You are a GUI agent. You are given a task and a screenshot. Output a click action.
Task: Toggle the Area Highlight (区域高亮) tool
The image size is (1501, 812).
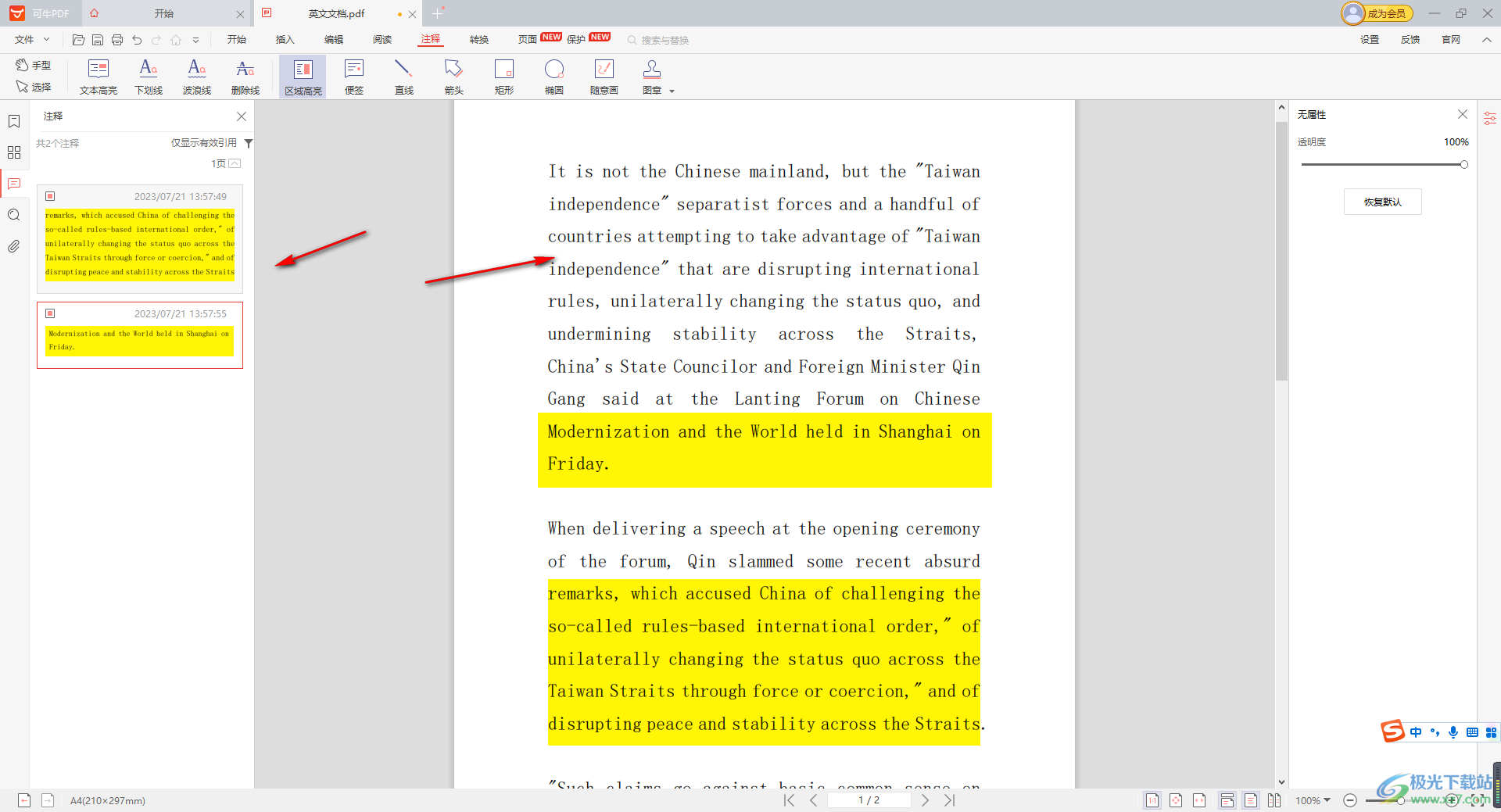pos(303,77)
